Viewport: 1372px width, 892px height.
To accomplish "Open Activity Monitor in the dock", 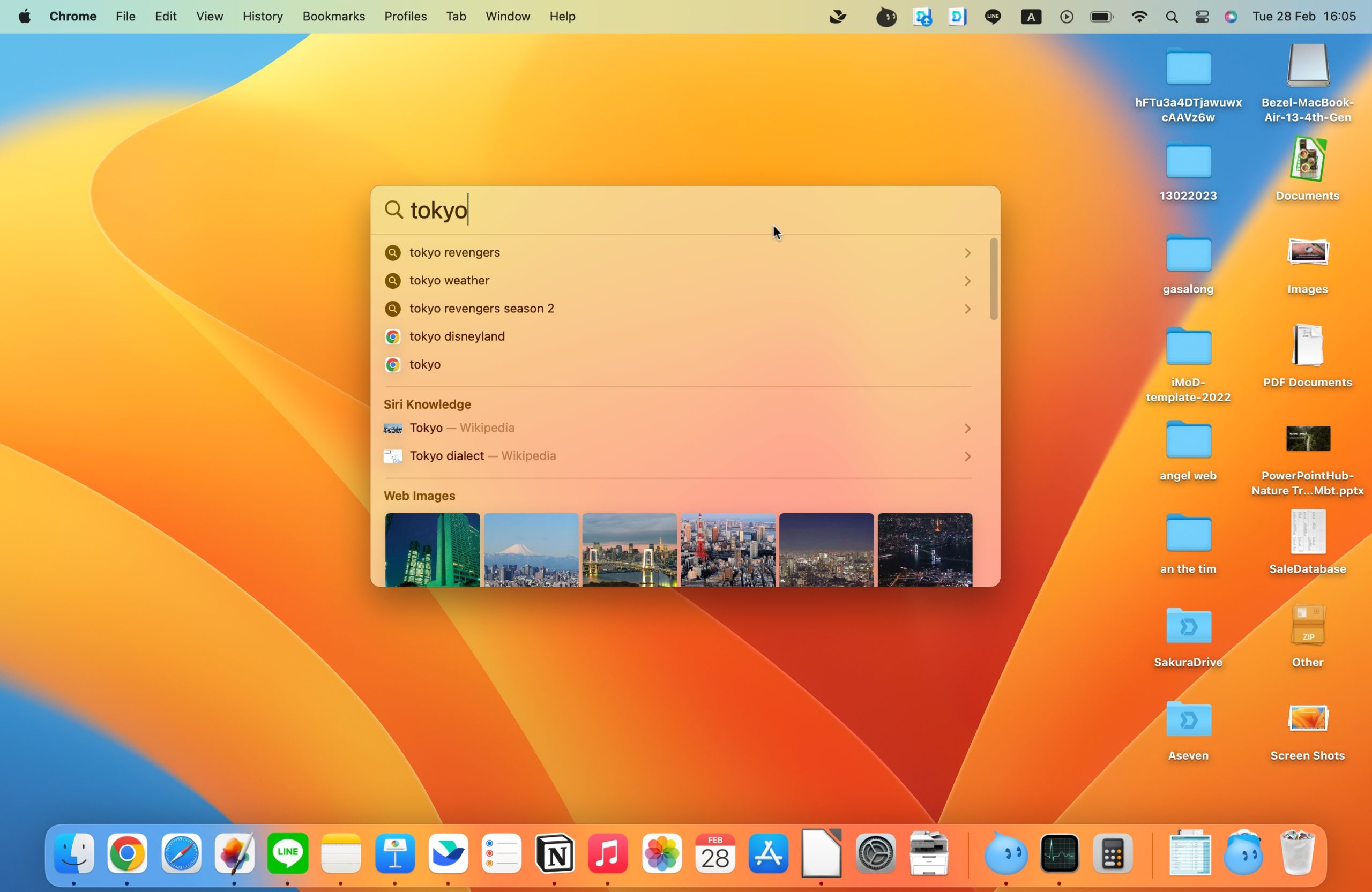I will coord(1059,853).
